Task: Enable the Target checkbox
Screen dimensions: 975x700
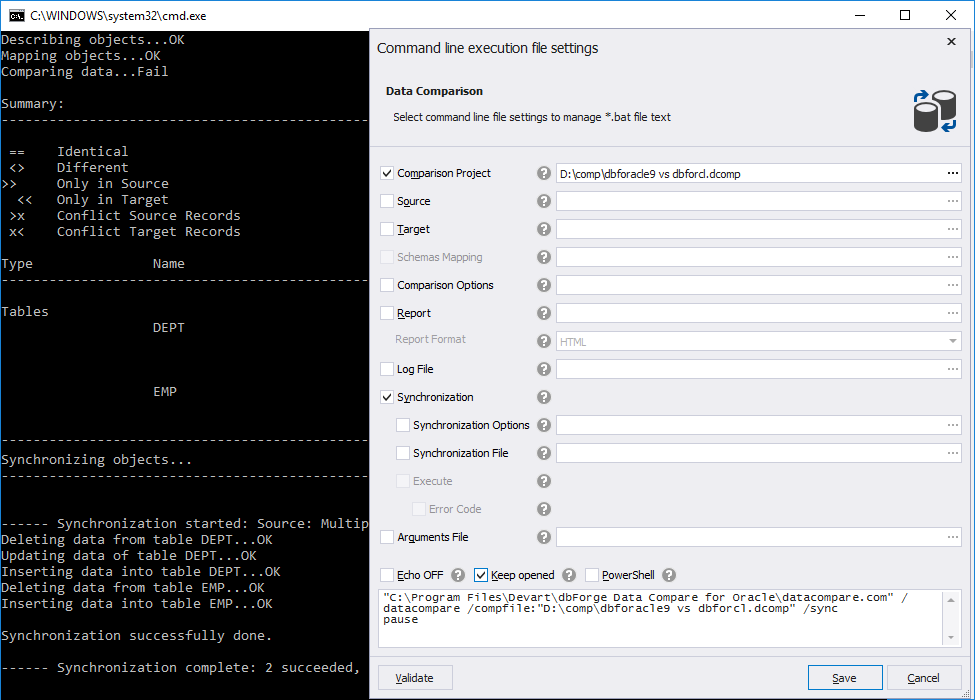Action: pos(387,229)
